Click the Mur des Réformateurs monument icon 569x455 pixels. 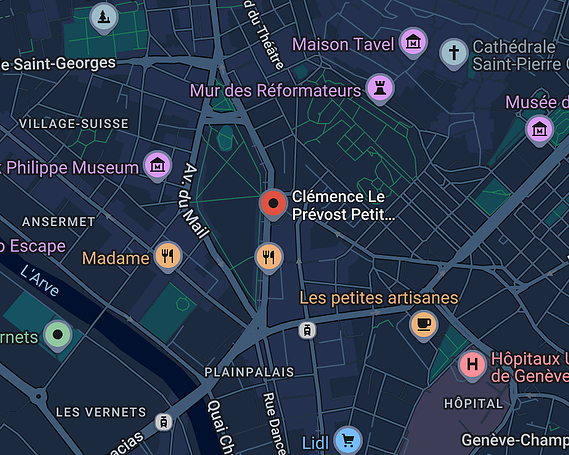click(380, 88)
